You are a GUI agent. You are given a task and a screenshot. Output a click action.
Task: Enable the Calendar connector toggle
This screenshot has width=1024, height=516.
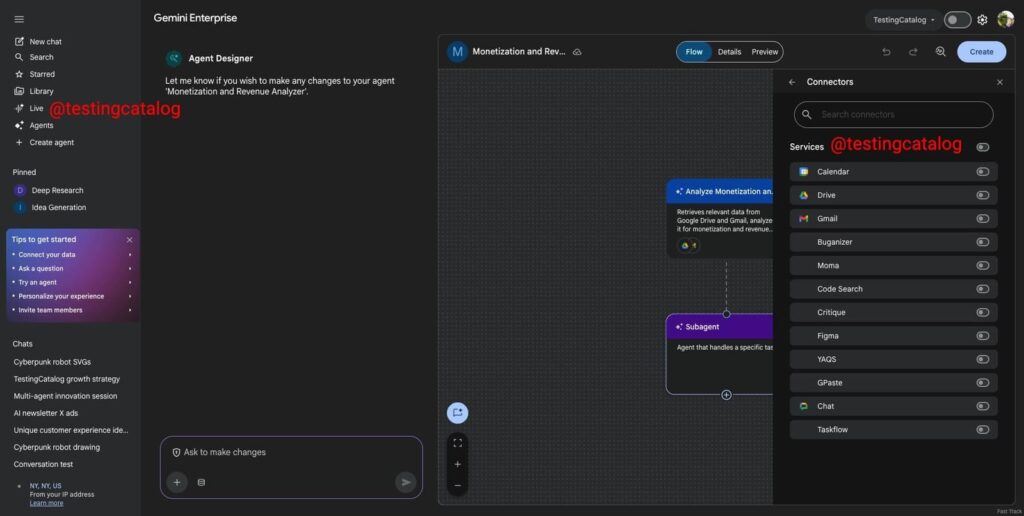coord(983,172)
